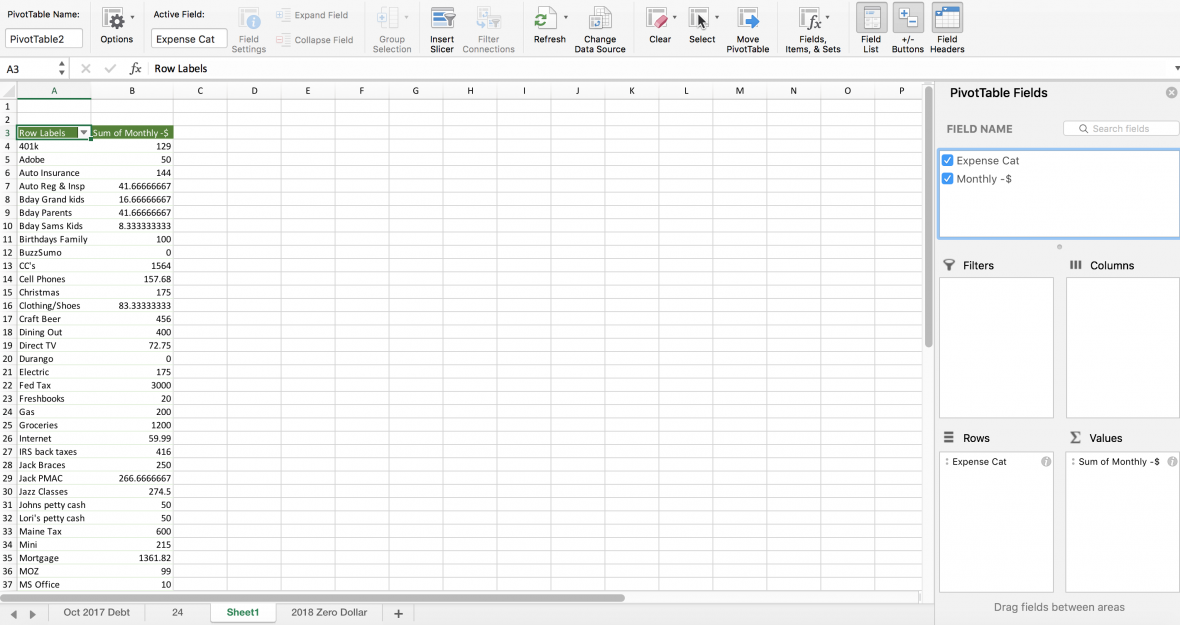The width and height of the screenshot is (1180, 625).
Task: Select the Craft Beer row label cell
Action: coord(54,319)
